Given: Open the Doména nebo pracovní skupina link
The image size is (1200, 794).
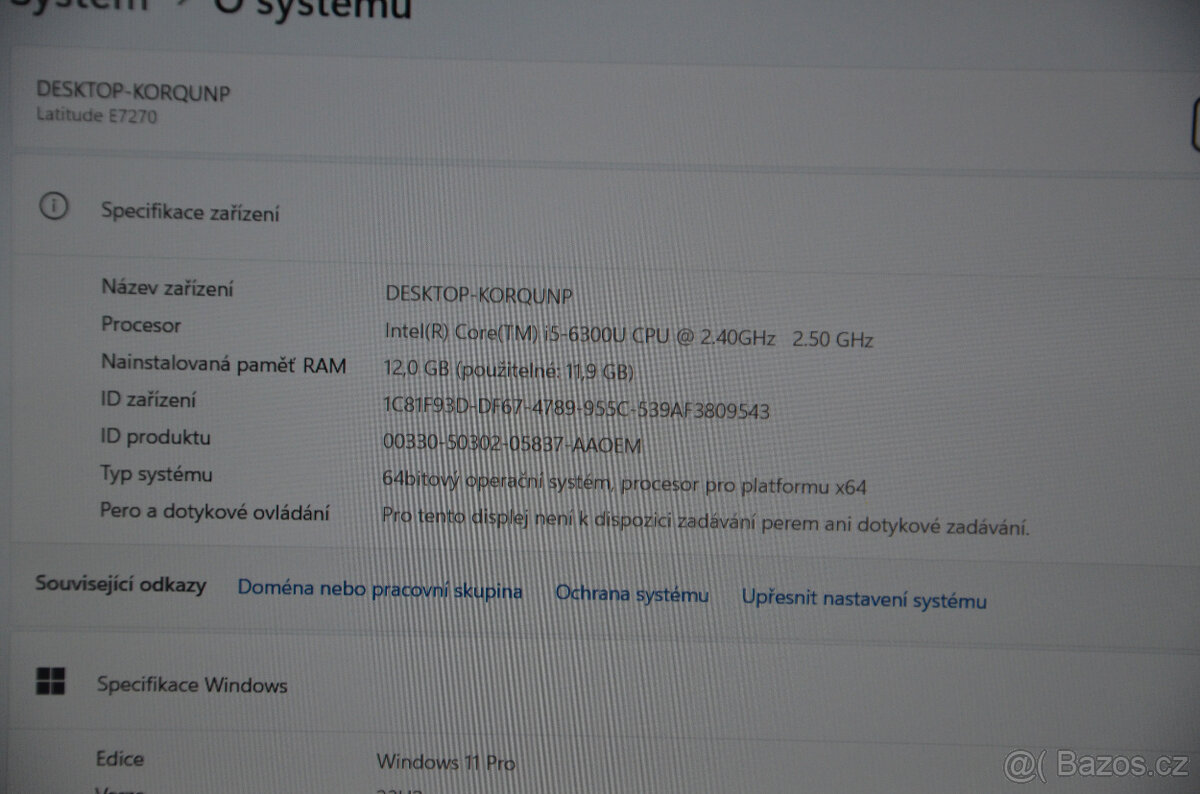Looking at the screenshot, I should [x=380, y=589].
